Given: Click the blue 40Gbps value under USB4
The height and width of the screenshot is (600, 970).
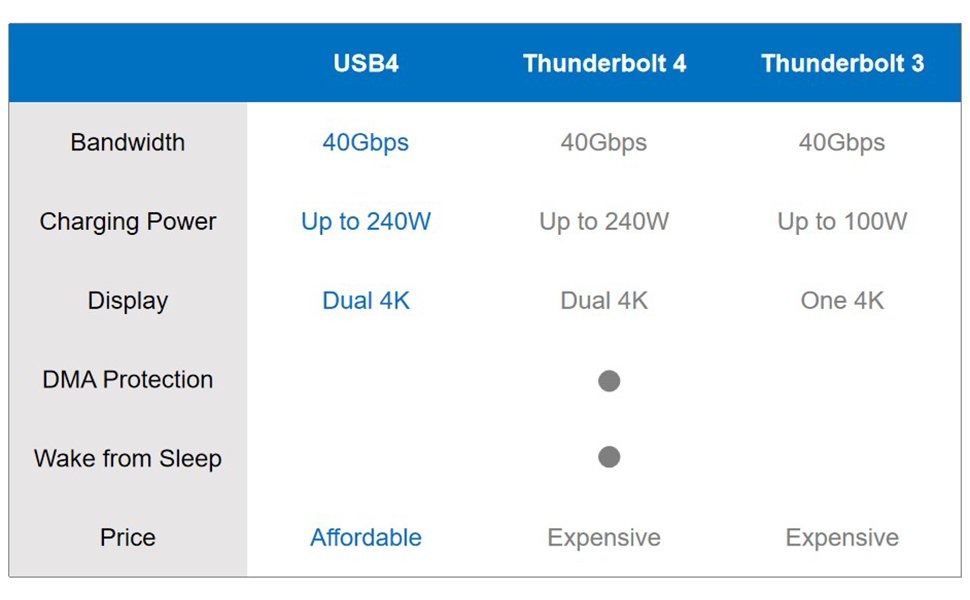Looking at the screenshot, I should [365, 142].
